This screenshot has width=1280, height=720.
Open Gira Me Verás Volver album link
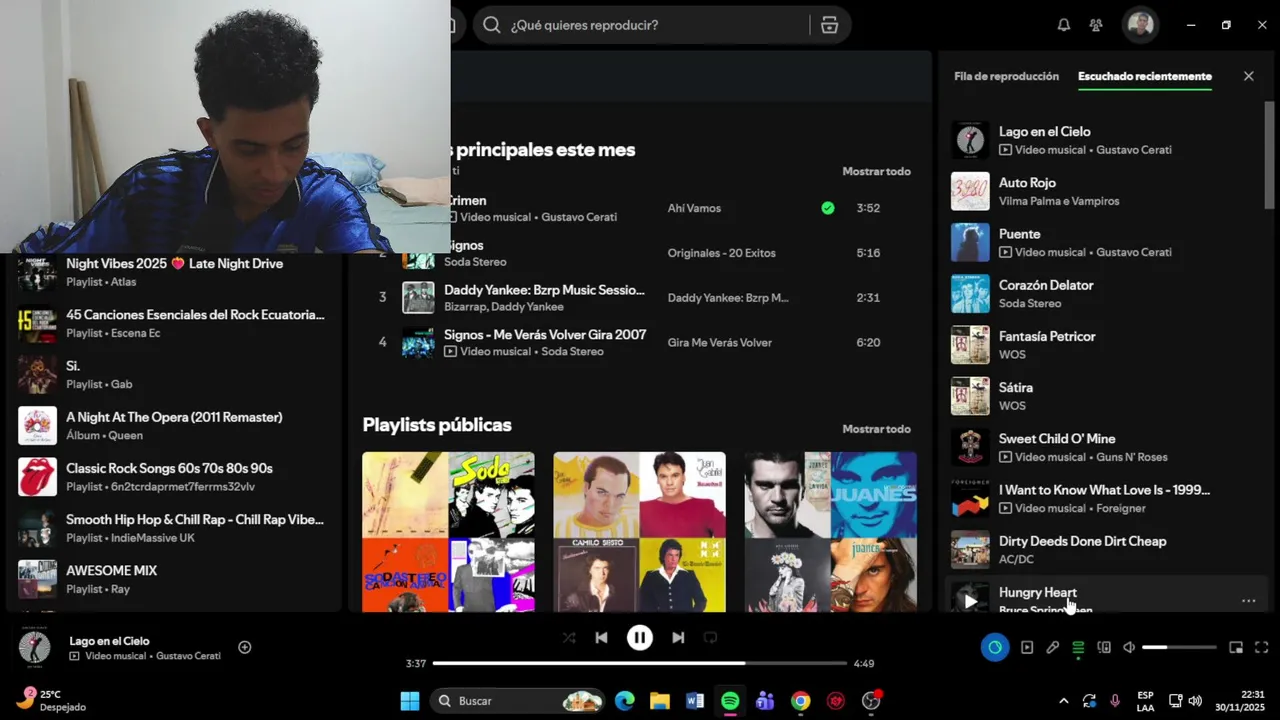(720, 342)
